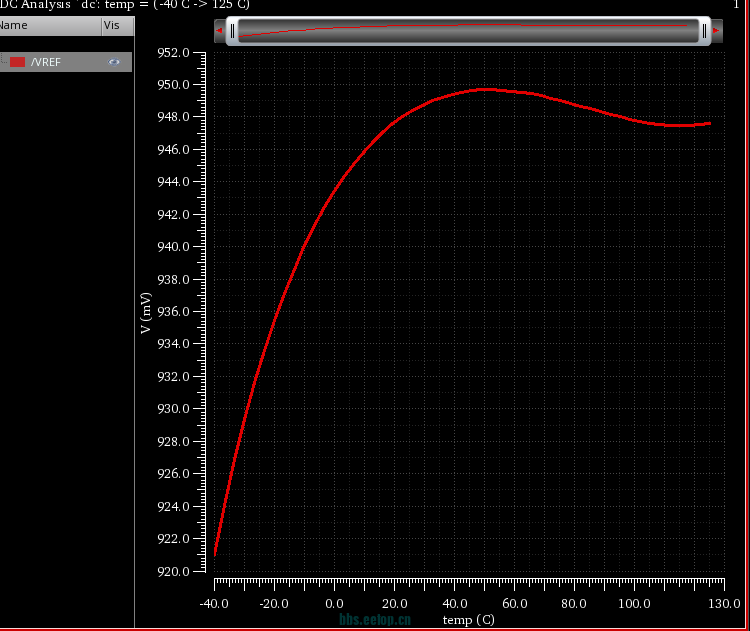
Task: Click the 60.0 x-axis tick value
Action: (515, 604)
